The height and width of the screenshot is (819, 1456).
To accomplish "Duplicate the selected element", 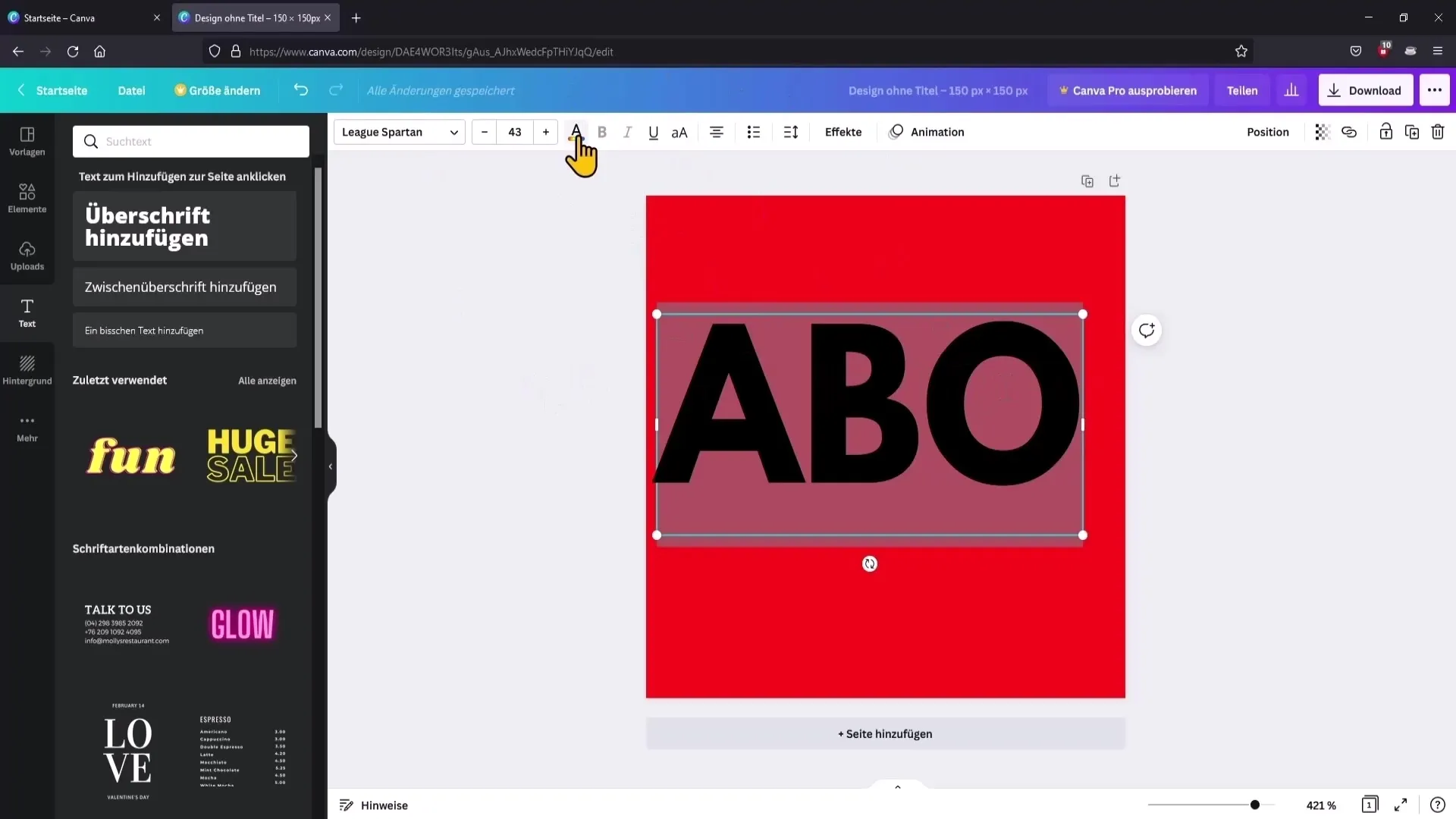I will [x=1411, y=132].
